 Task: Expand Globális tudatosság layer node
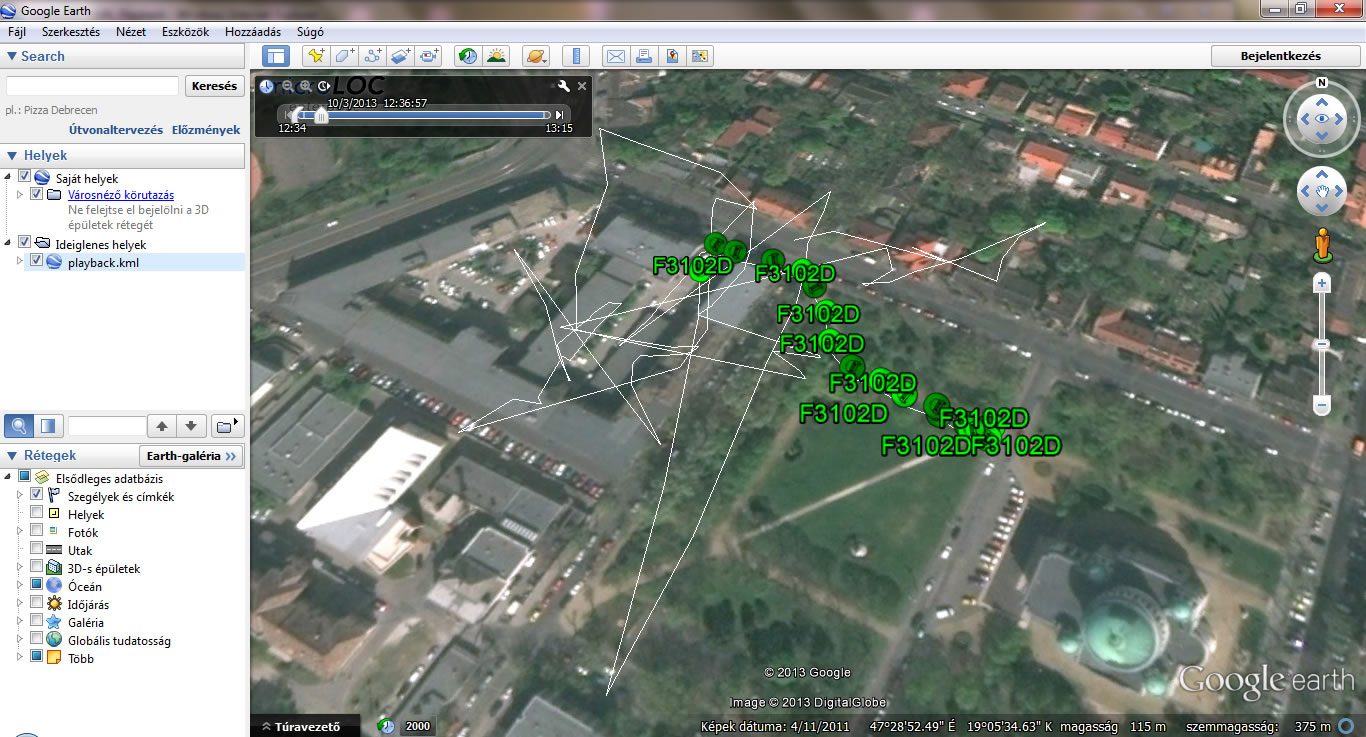(x=20, y=639)
